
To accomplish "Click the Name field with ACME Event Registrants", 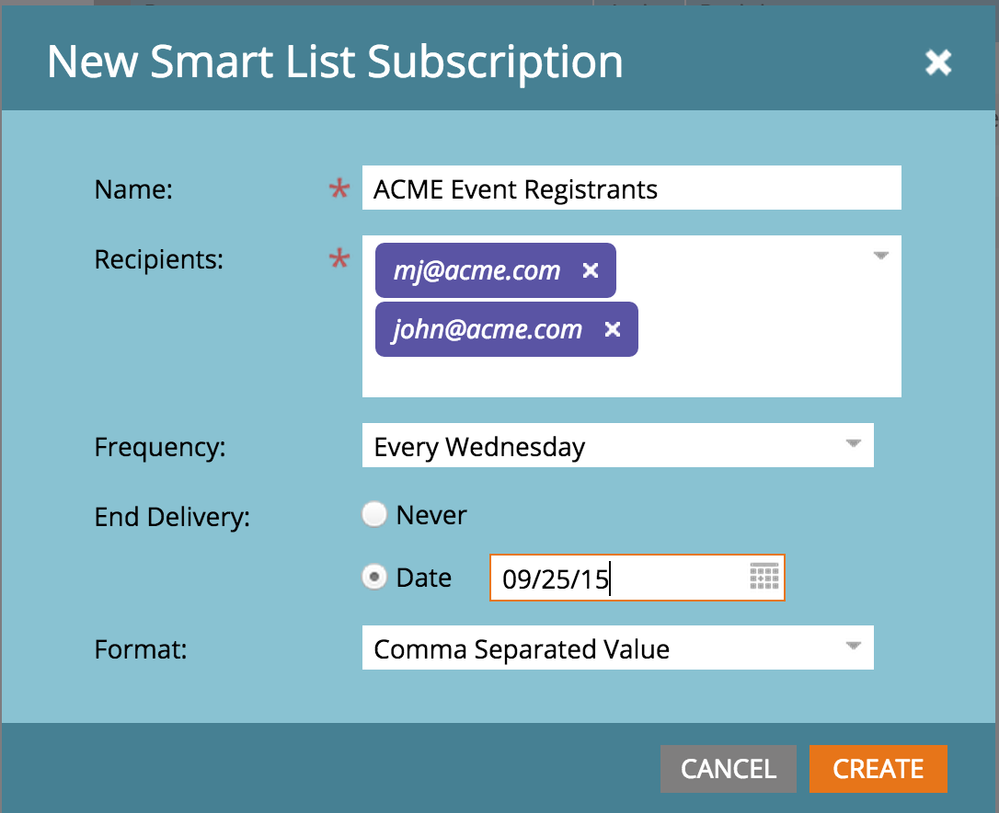I will pos(630,189).
